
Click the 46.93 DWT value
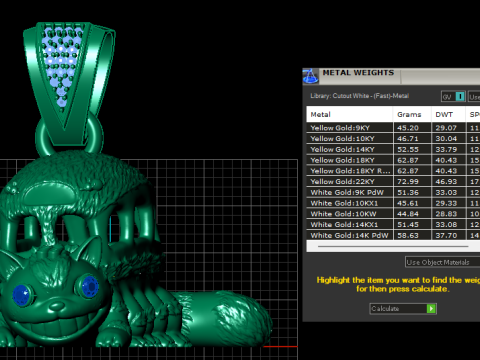pos(446,181)
